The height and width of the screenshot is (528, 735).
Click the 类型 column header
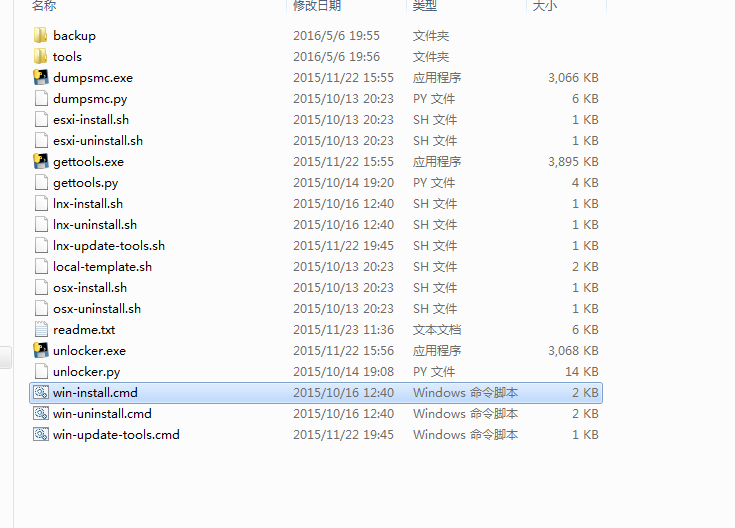(425, 6)
